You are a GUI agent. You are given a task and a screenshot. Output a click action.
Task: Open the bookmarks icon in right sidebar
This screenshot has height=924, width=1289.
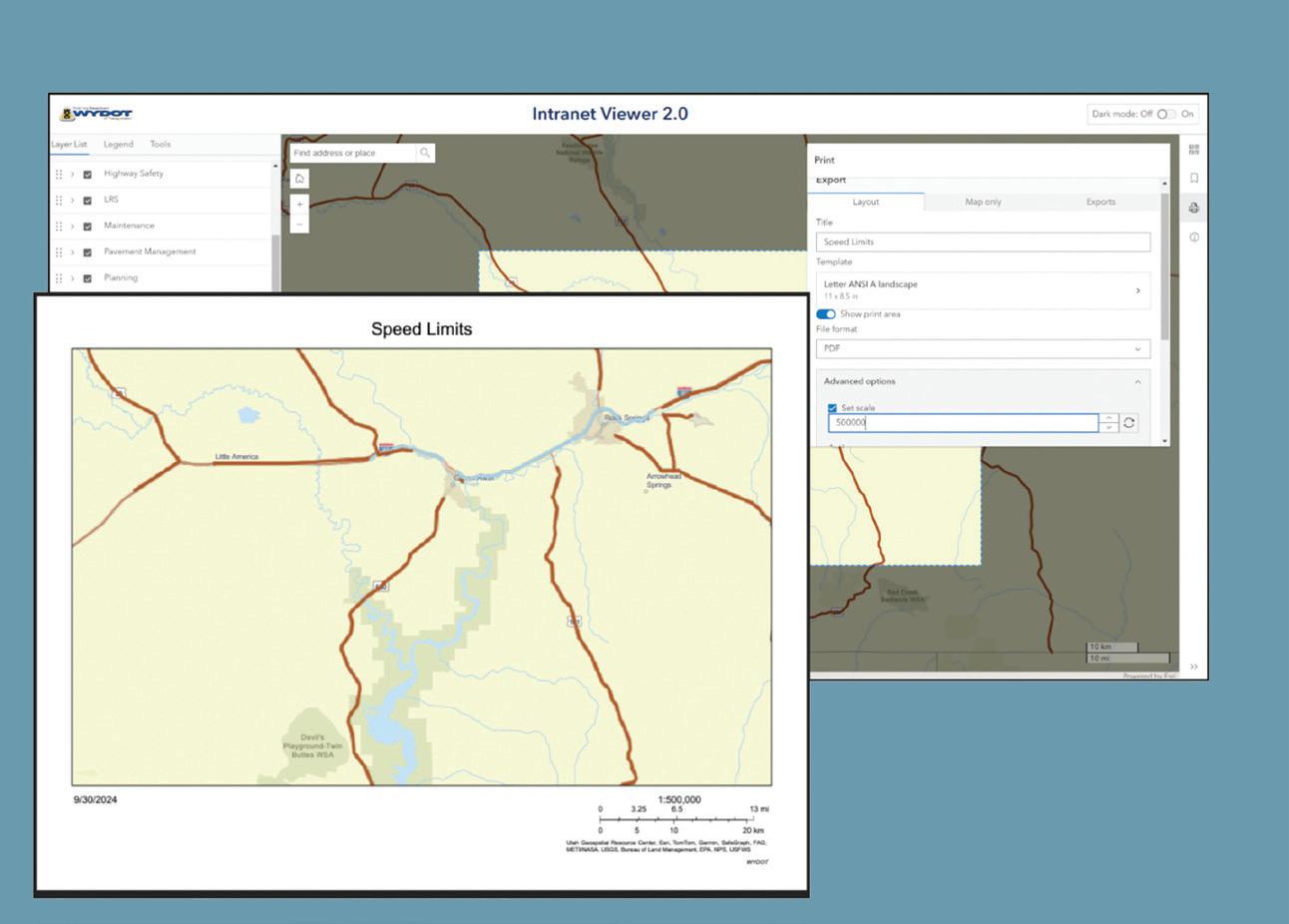click(x=1193, y=179)
